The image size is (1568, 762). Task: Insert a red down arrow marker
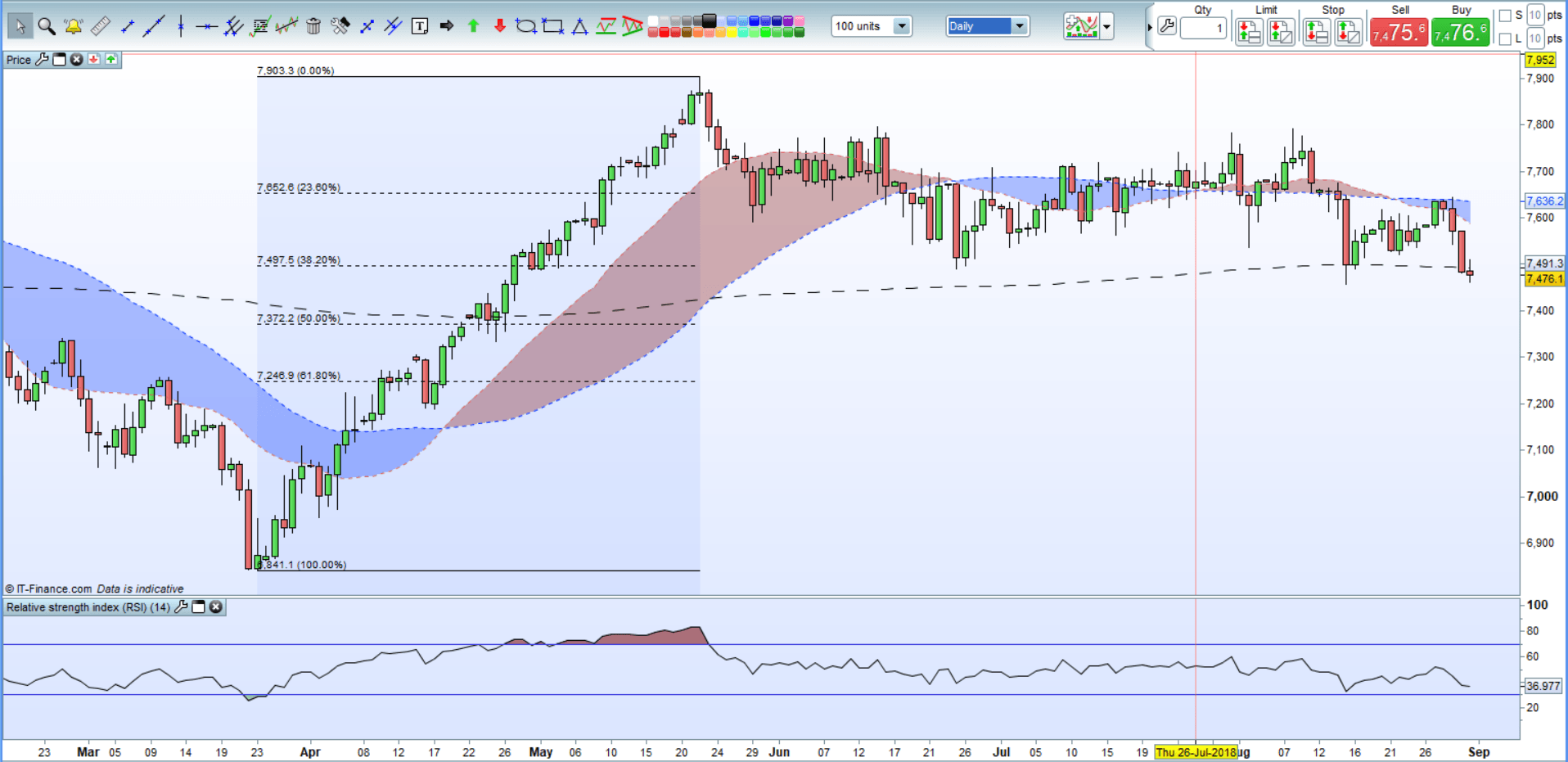[500, 26]
